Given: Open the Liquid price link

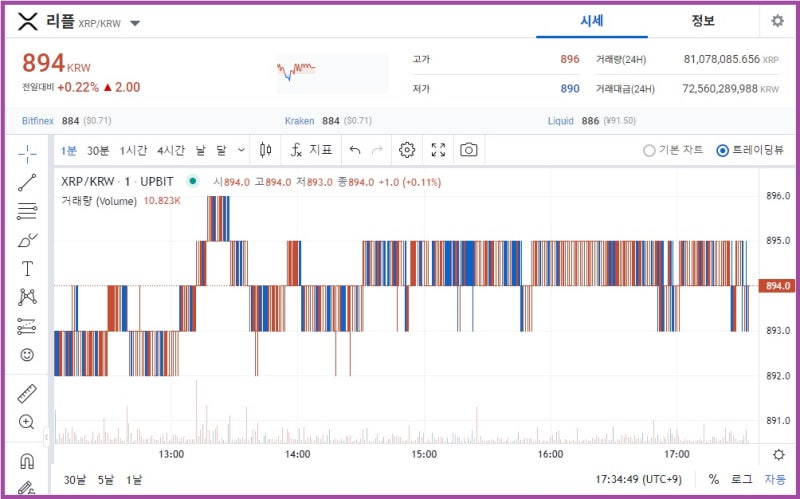Looking at the screenshot, I should pos(561,121).
